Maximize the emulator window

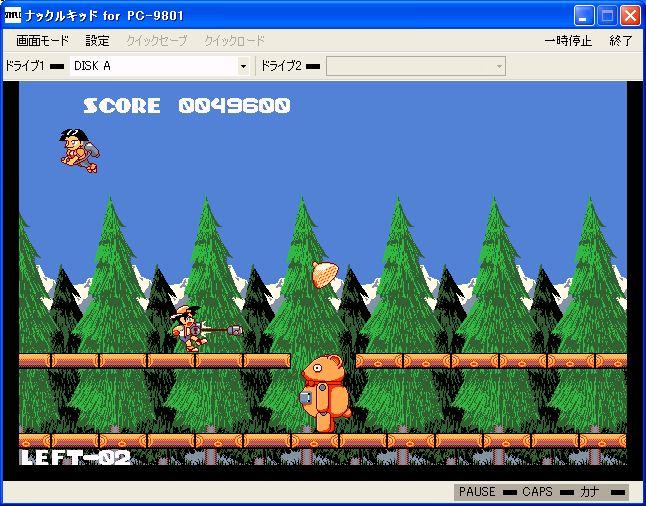pos(607,16)
